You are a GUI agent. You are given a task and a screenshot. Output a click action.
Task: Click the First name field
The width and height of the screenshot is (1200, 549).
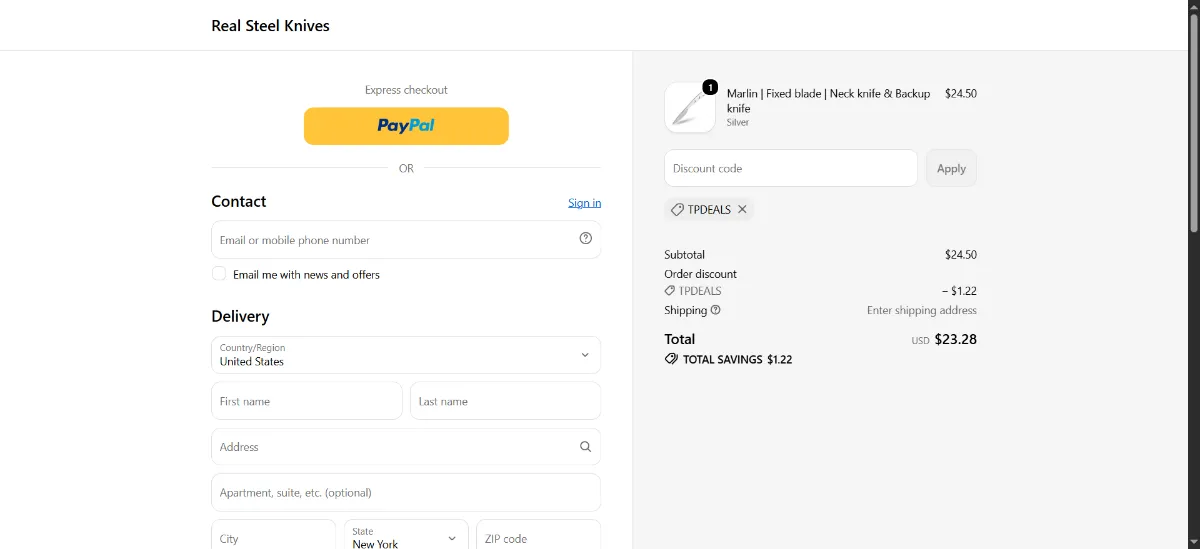coord(307,401)
